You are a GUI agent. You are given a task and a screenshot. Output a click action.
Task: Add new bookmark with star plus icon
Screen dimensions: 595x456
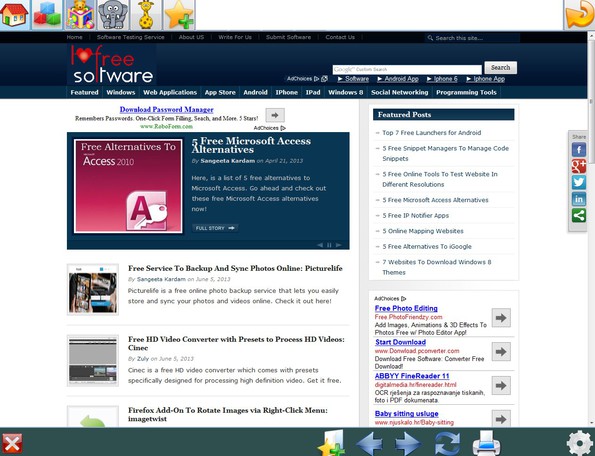pos(179,15)
